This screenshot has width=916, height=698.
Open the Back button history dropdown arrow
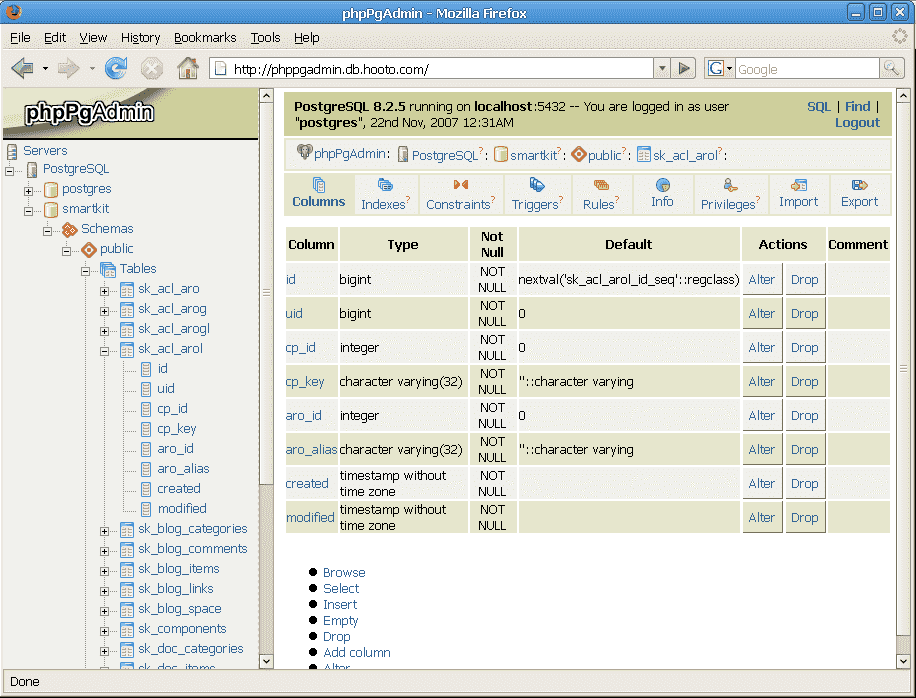pyautogui.click(x=45, y=68)
